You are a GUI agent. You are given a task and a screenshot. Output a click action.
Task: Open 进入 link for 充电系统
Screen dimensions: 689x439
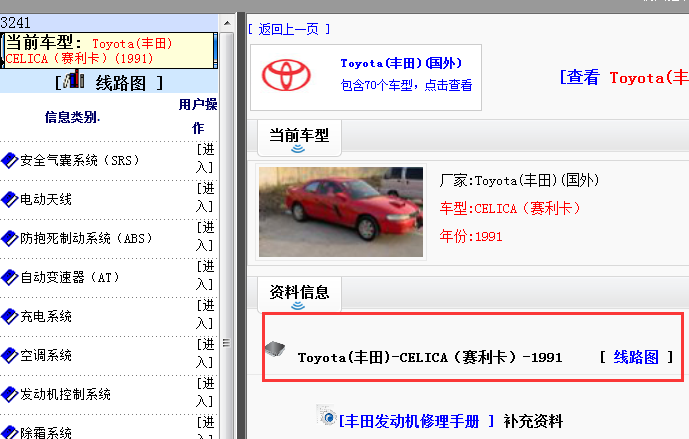tap(205, 314)
